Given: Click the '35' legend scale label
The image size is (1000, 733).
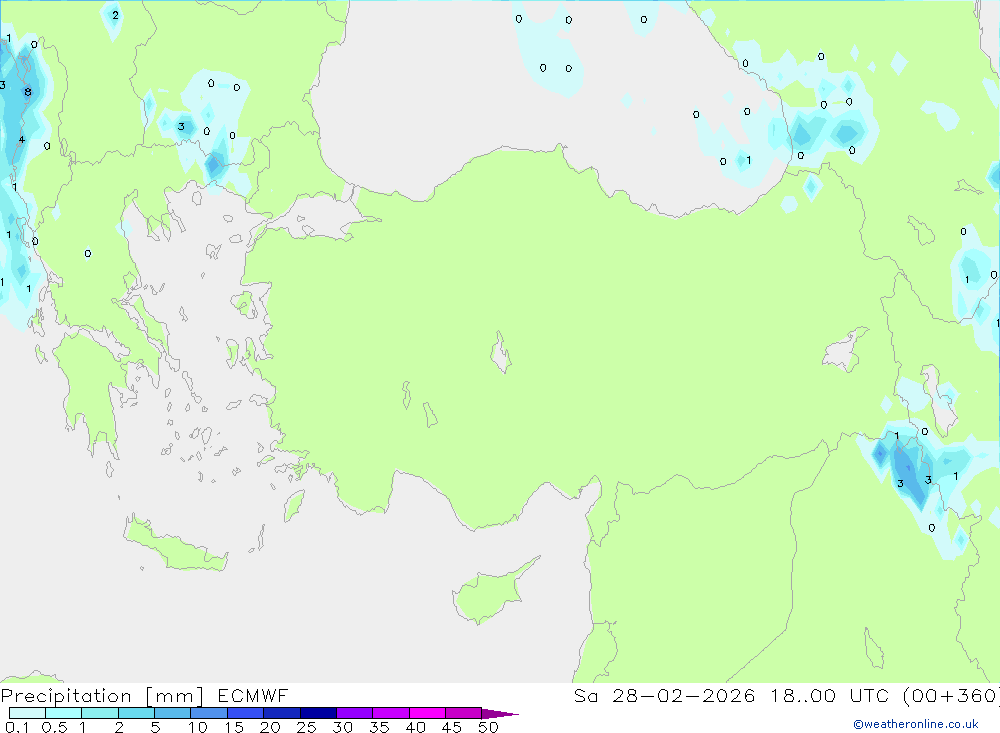Looking at the screenshot, I should point(379,727).
